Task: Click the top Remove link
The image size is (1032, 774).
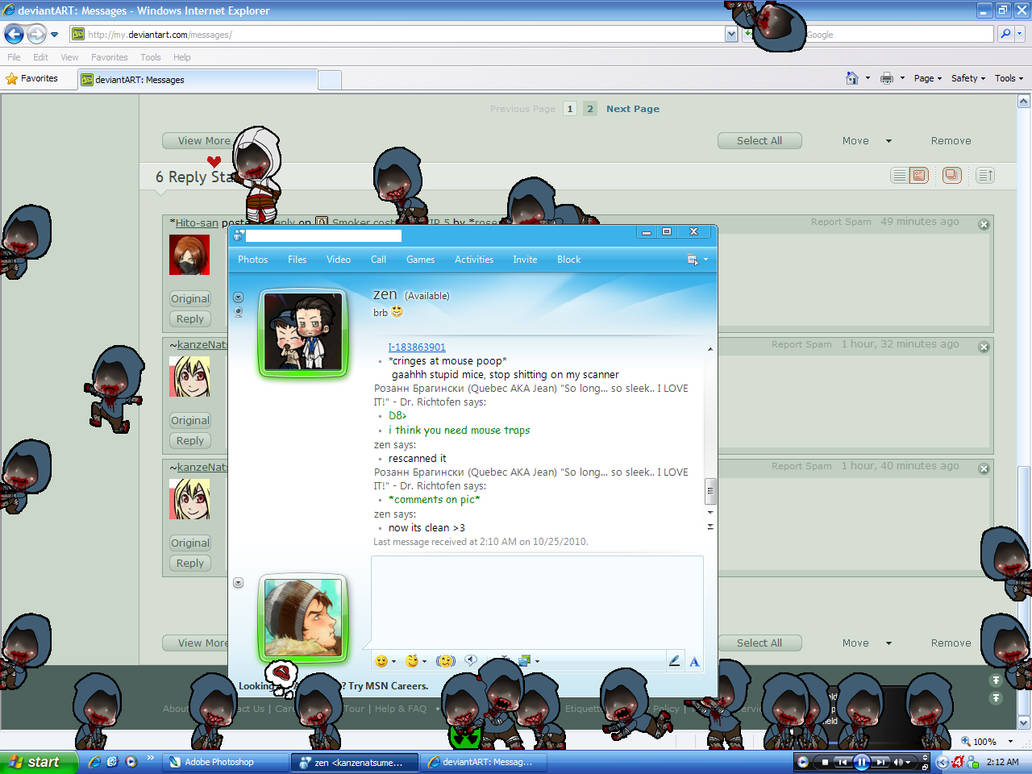Action: point(950,141)
